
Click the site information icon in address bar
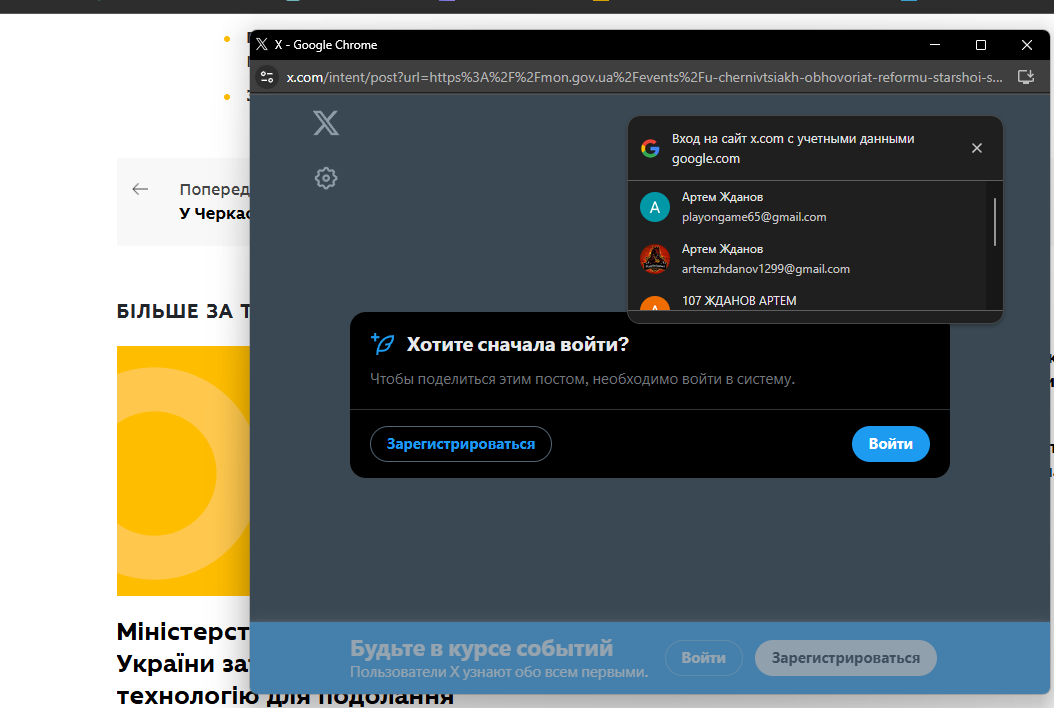point(266,77)
